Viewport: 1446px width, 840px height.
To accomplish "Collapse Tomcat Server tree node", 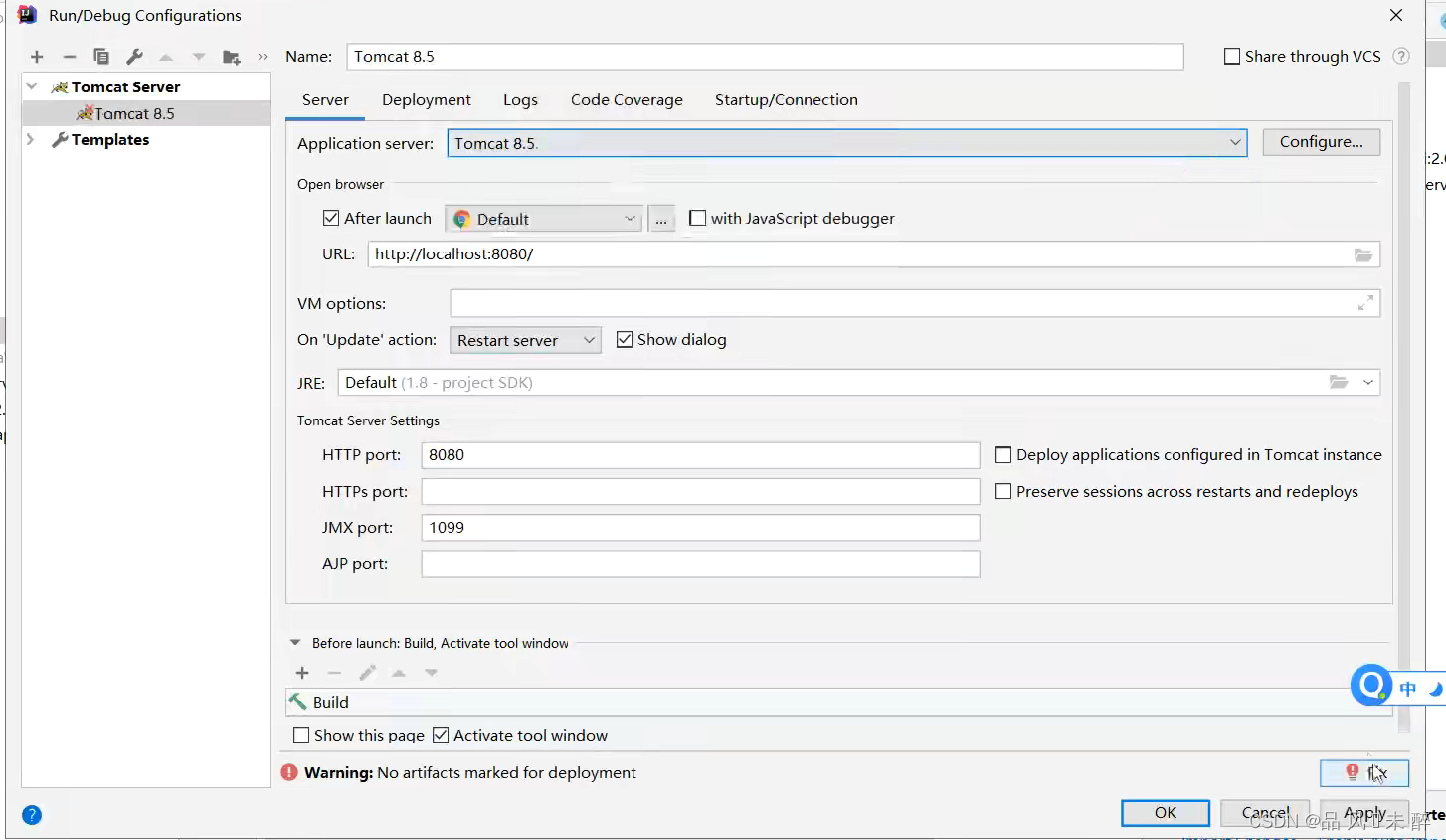I will 32,86.
